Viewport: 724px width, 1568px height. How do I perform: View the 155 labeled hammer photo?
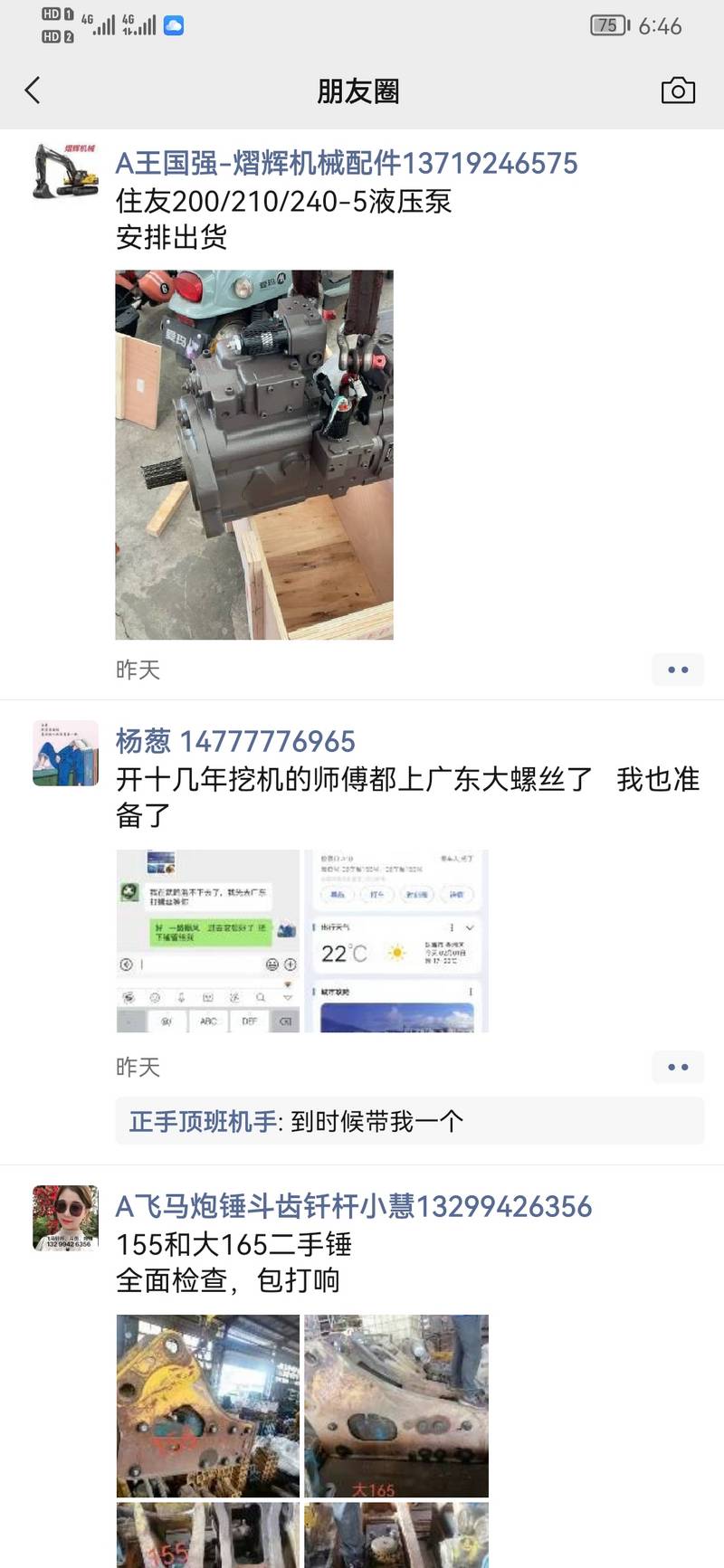pos(208,1535)
